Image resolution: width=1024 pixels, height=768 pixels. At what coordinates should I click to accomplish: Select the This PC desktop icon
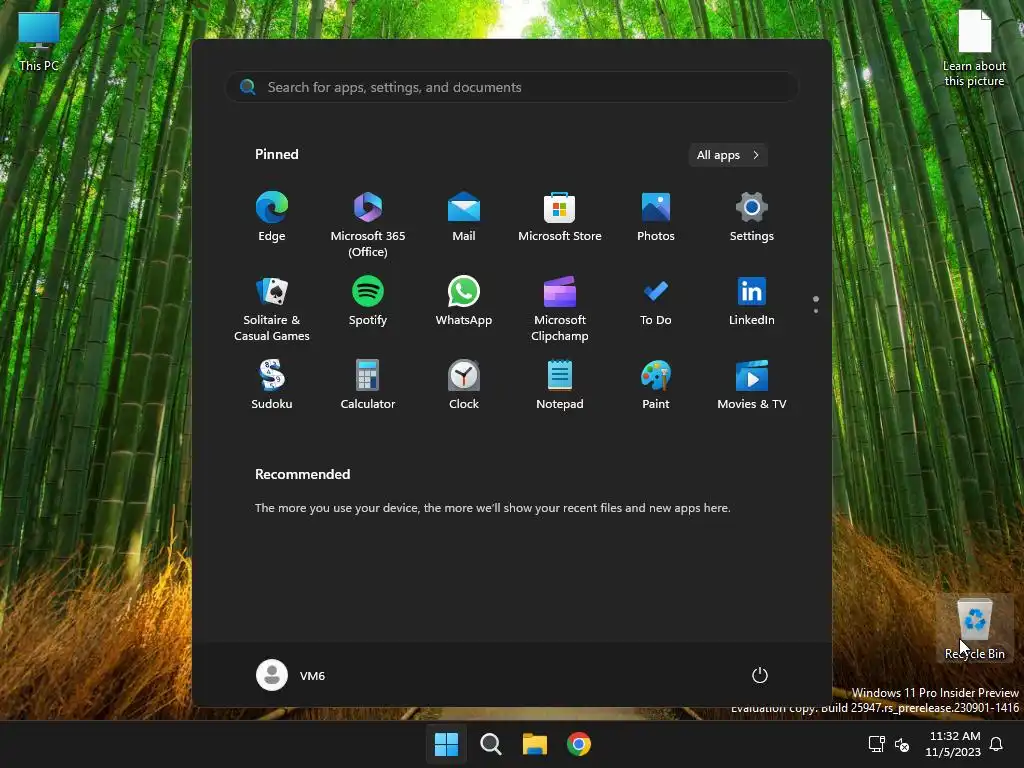pyautogui.click(x=39, y=41)
